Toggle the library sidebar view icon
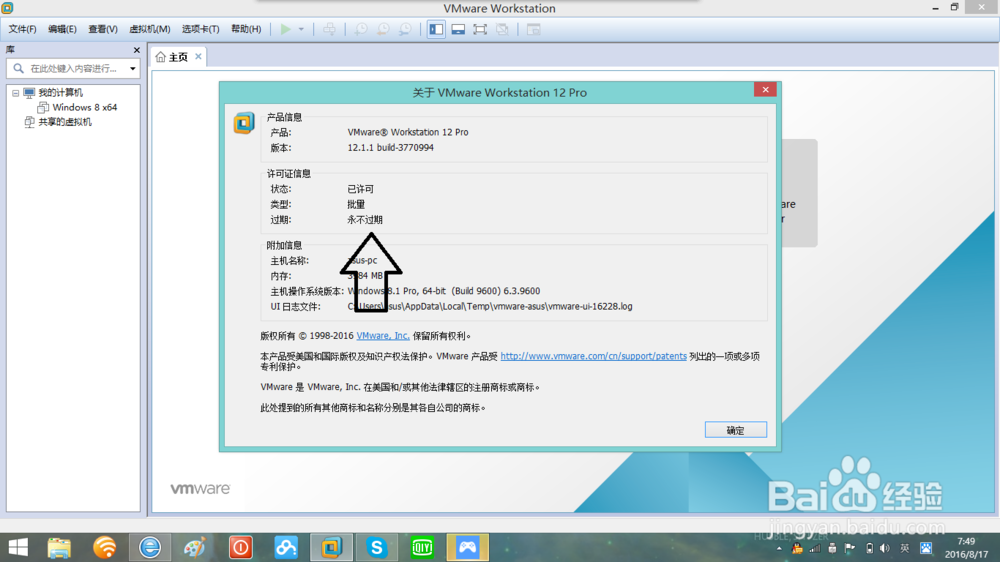Image resolution: width=1000 pixels, height=562 pixels. (x=436, y=29)
